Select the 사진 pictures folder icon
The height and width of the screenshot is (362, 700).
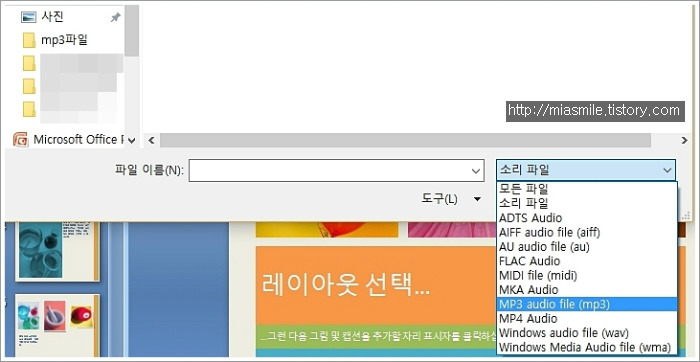tap(29, 17)
